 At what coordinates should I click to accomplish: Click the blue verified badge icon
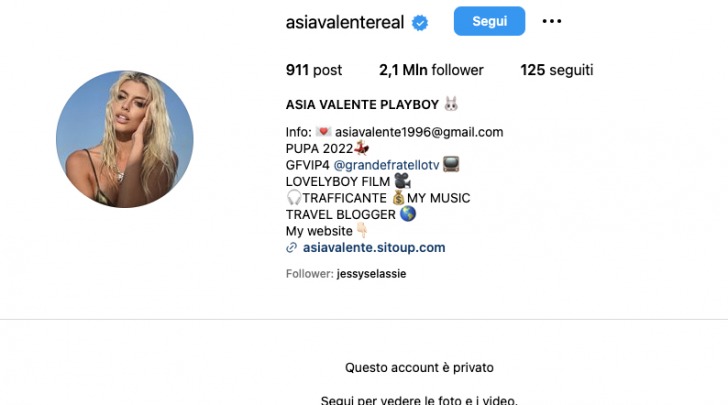tap(420, 22)
